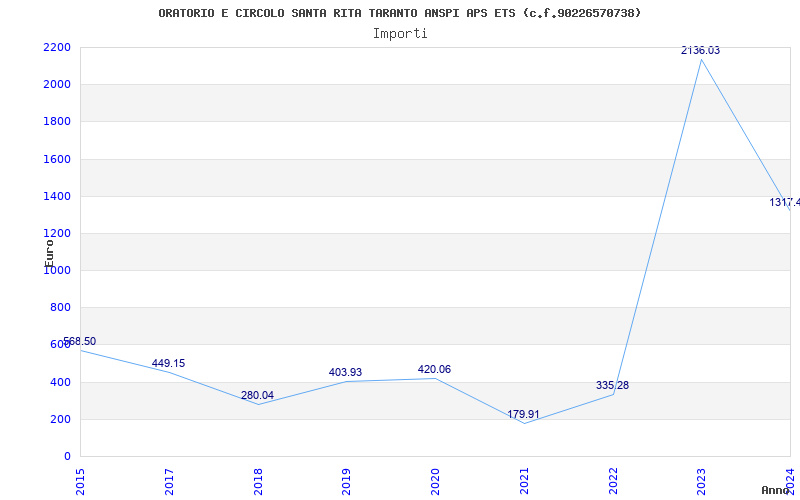Click the 280.04 data label
The height and width of the screenshot is (500, 800).
pyautogui.click(x=257, y=395)
